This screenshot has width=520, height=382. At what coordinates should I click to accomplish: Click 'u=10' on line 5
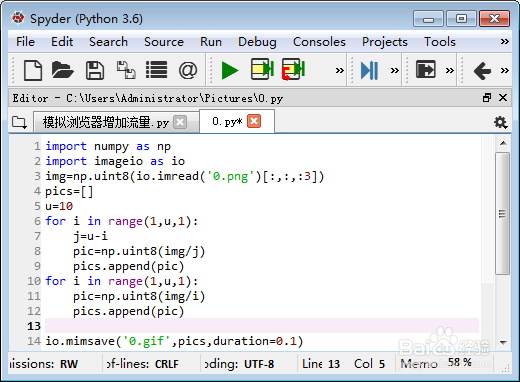point(59,206)
